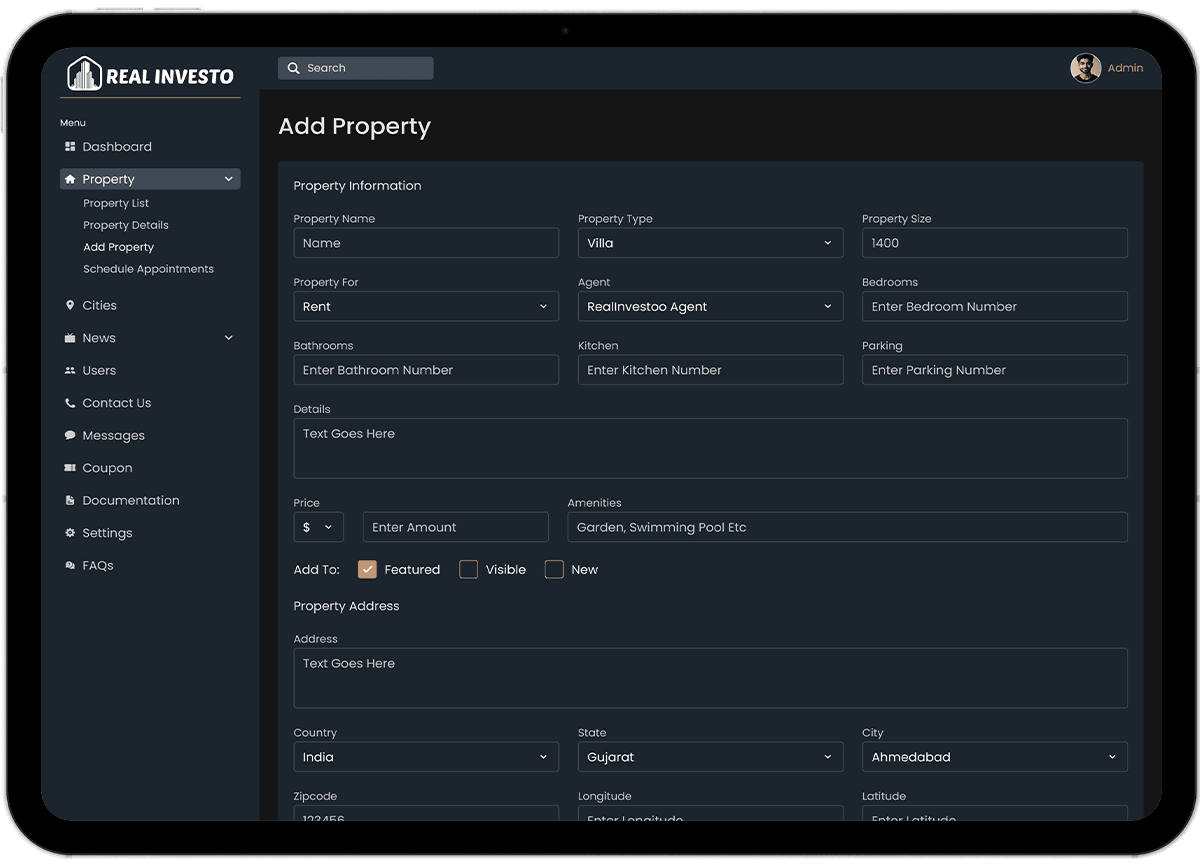Check the Visible checkbox

(468, 570)
